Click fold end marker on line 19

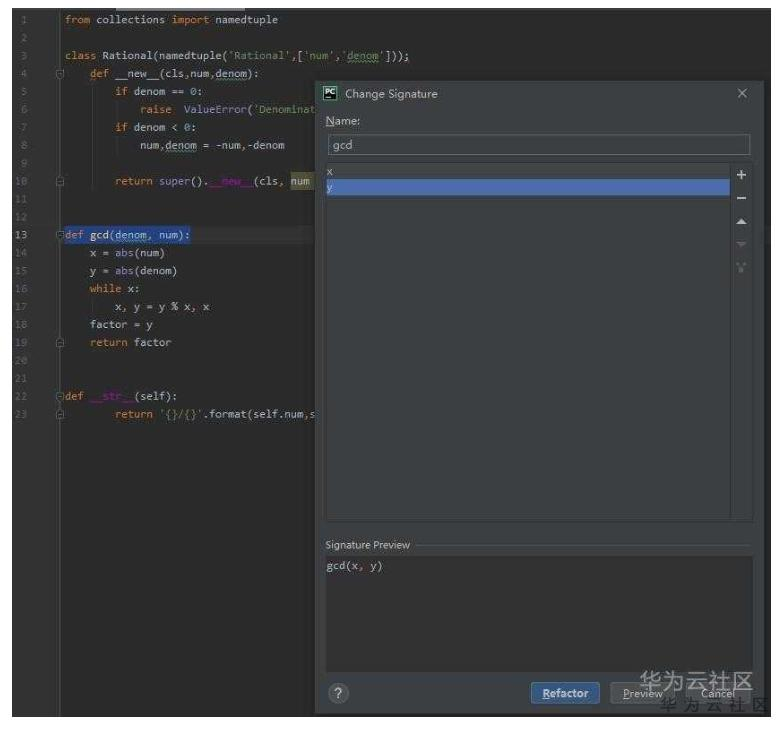[60, 343]
